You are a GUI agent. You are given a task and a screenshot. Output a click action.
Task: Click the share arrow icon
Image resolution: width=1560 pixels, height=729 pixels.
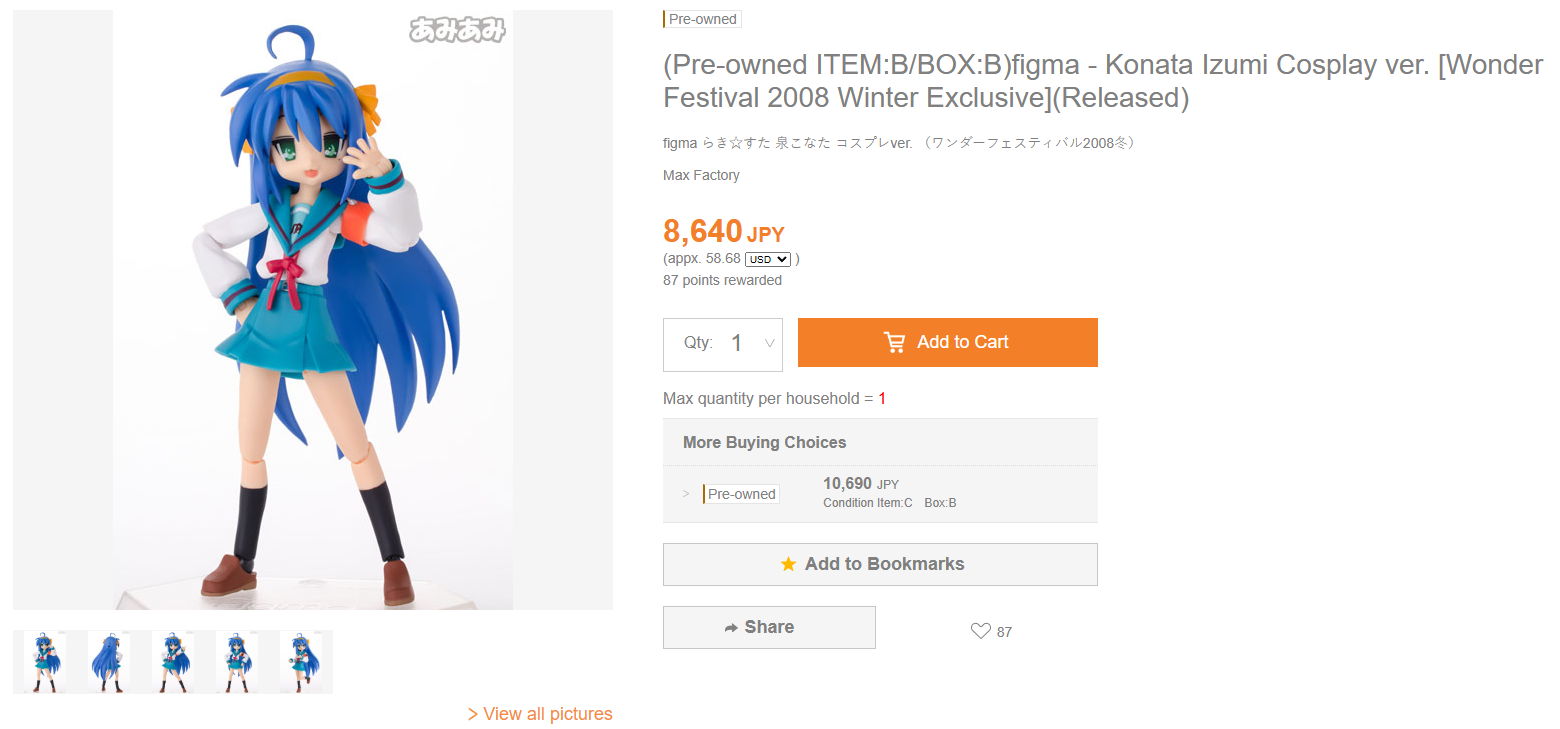(731, 628)
